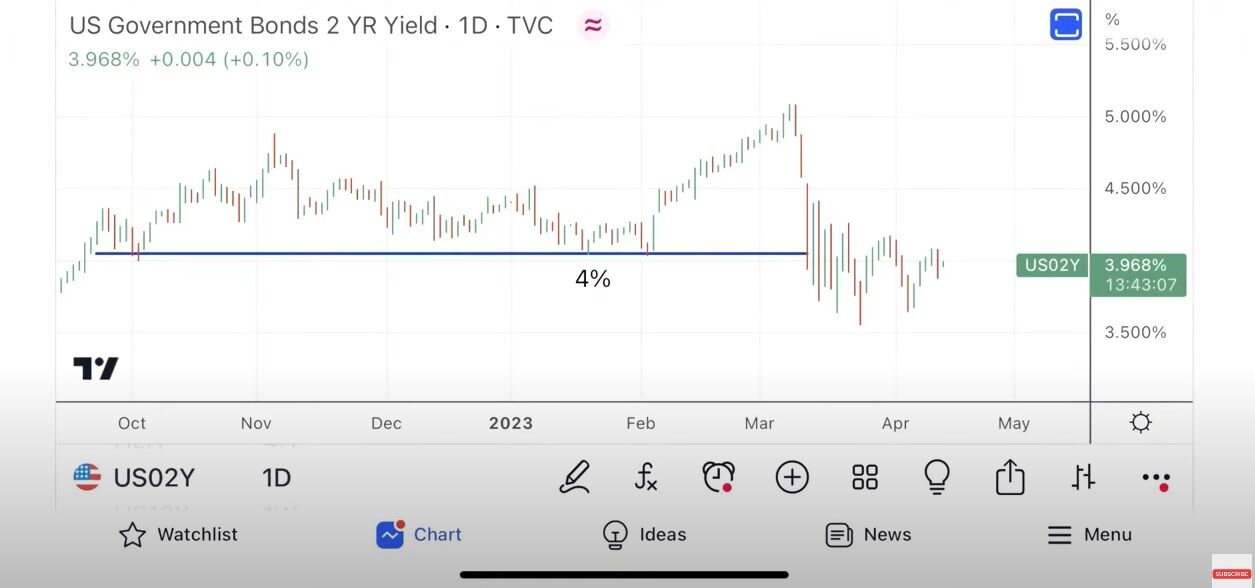Switch to the Watchlist tab
The height and width of the screenshot is (588, 1255).
point(178,535)
